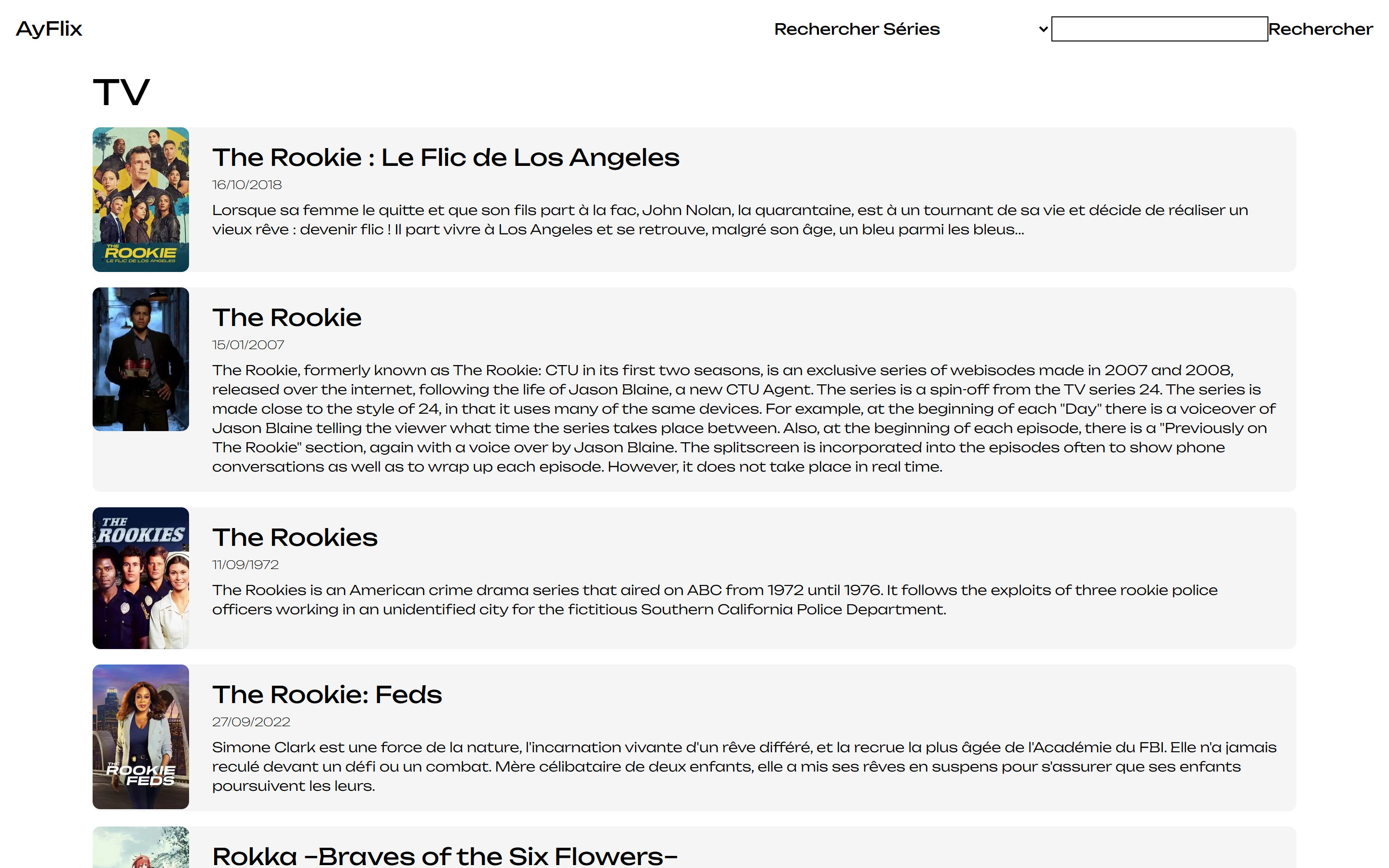Click the 16/10/2018 release date
Viewport: 1389px width, 868px height.
247,185
